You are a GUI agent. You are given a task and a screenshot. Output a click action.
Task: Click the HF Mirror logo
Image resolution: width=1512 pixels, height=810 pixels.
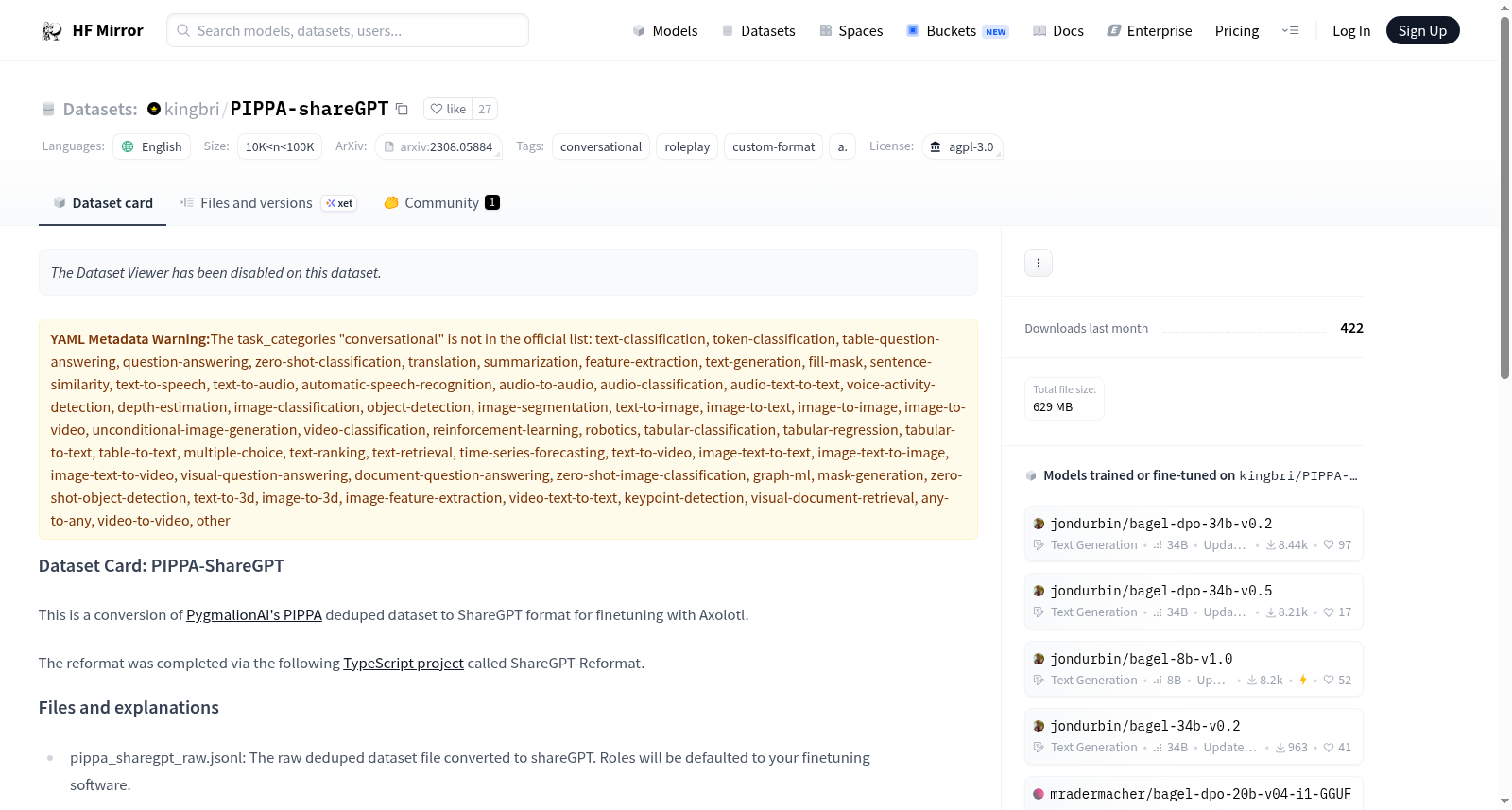(92, 30)
